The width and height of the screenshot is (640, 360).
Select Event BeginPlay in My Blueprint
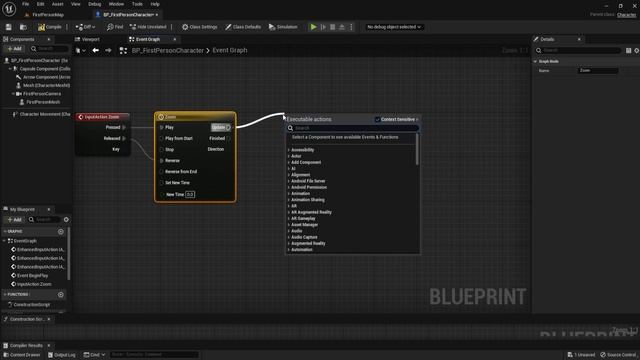[x=32, y=276]
